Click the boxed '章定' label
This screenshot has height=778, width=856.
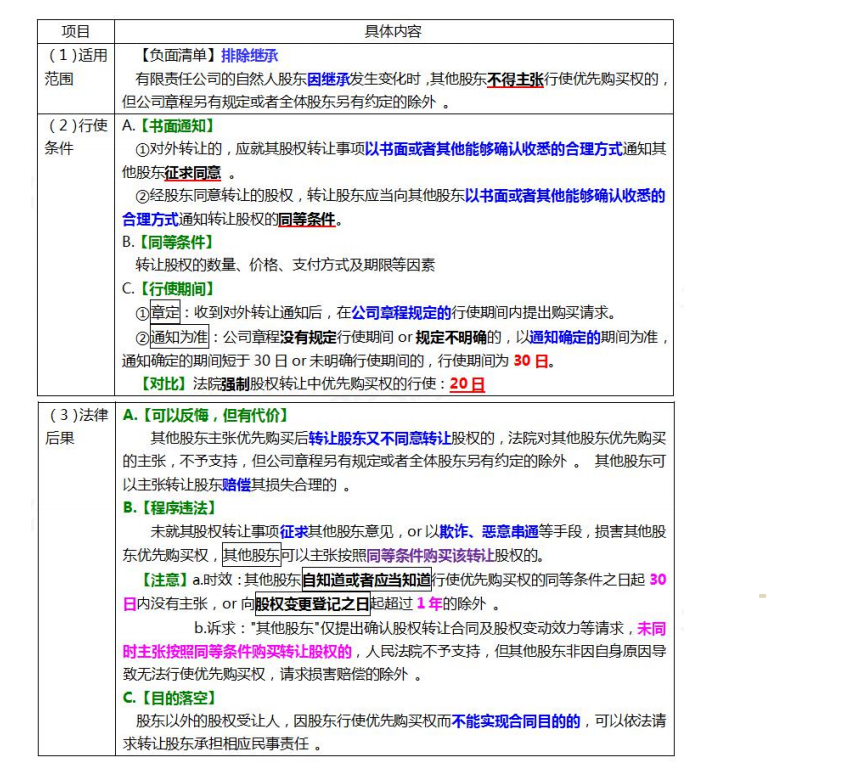pos(165,313)
